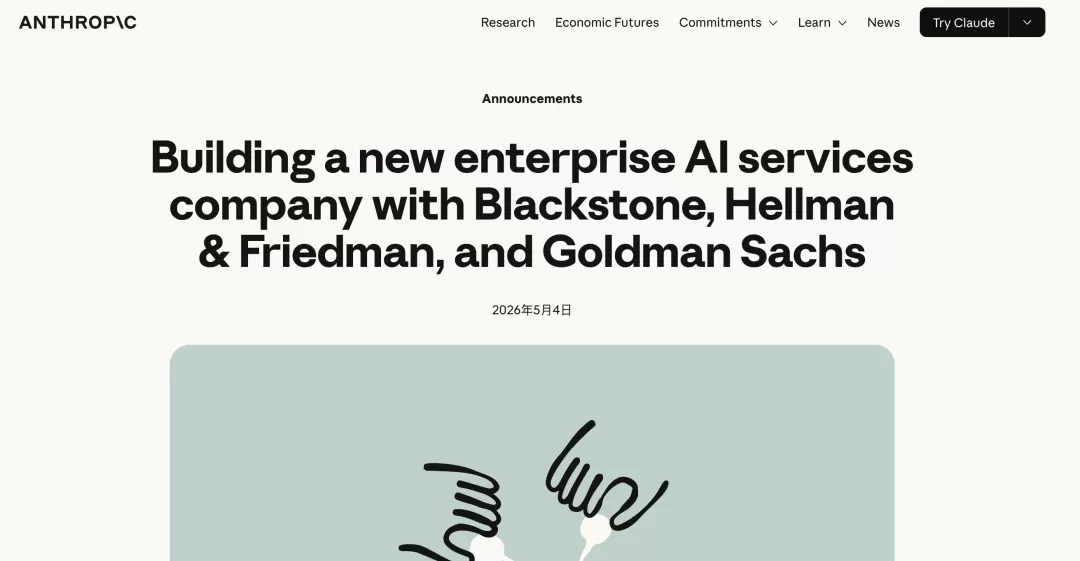Click the handshake hero illustration
Screen dimensions: 1080x561
532,453
